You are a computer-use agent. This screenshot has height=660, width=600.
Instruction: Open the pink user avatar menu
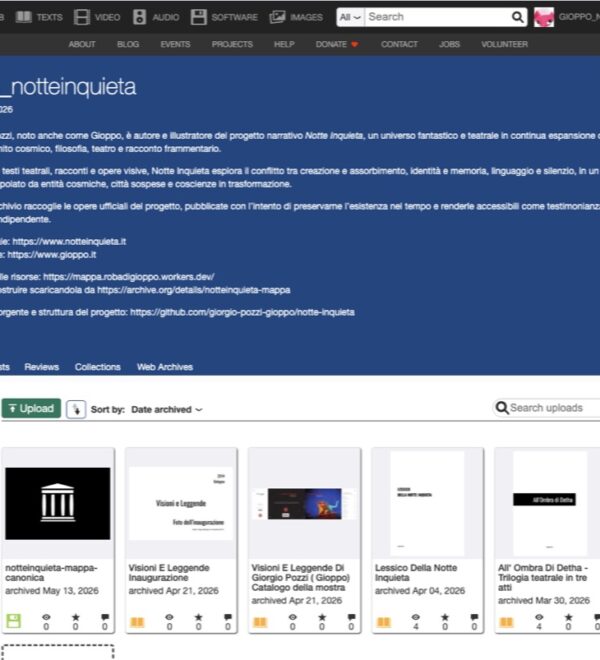544,17
